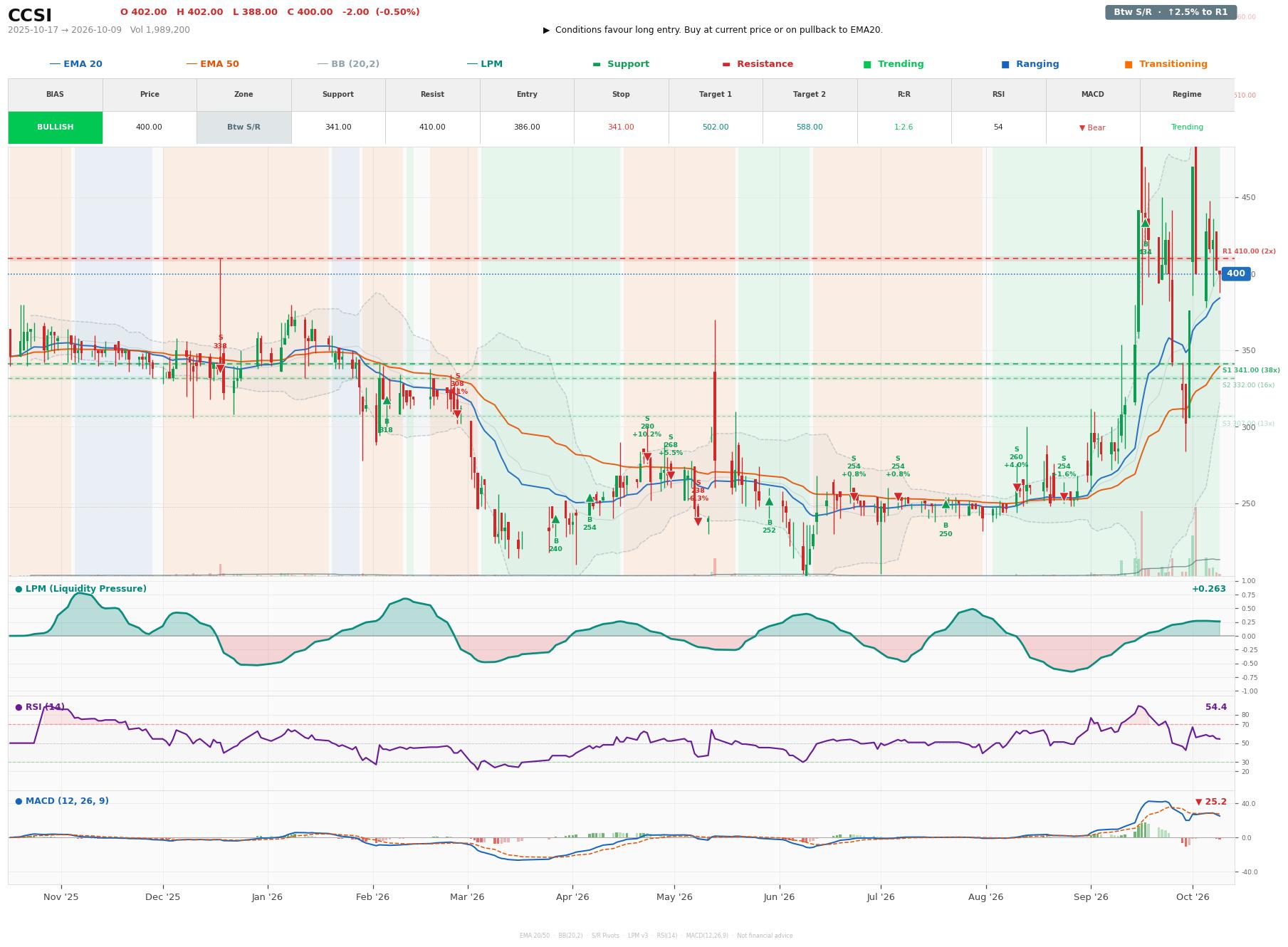
Task: Select the BIAS column header
Action: (56, 95)
